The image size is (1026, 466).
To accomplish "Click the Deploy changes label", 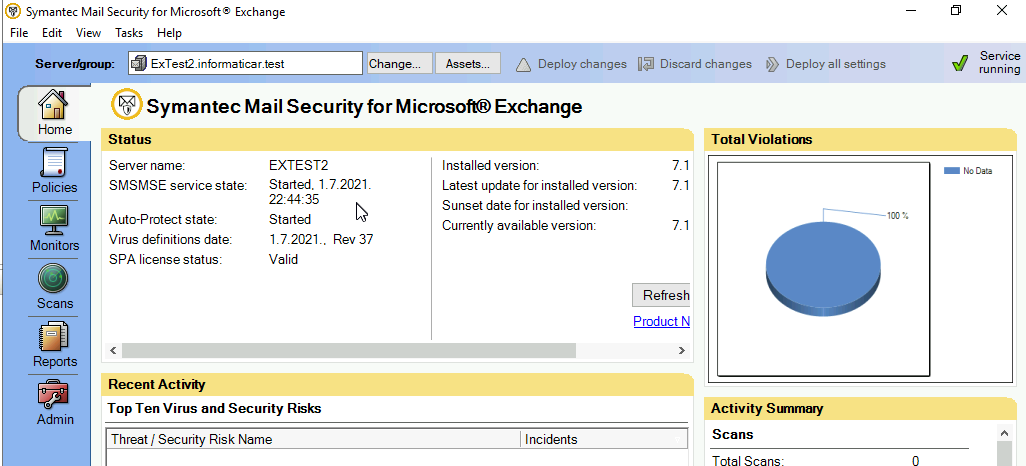I will pyautogui.click(x=582, y=64).
